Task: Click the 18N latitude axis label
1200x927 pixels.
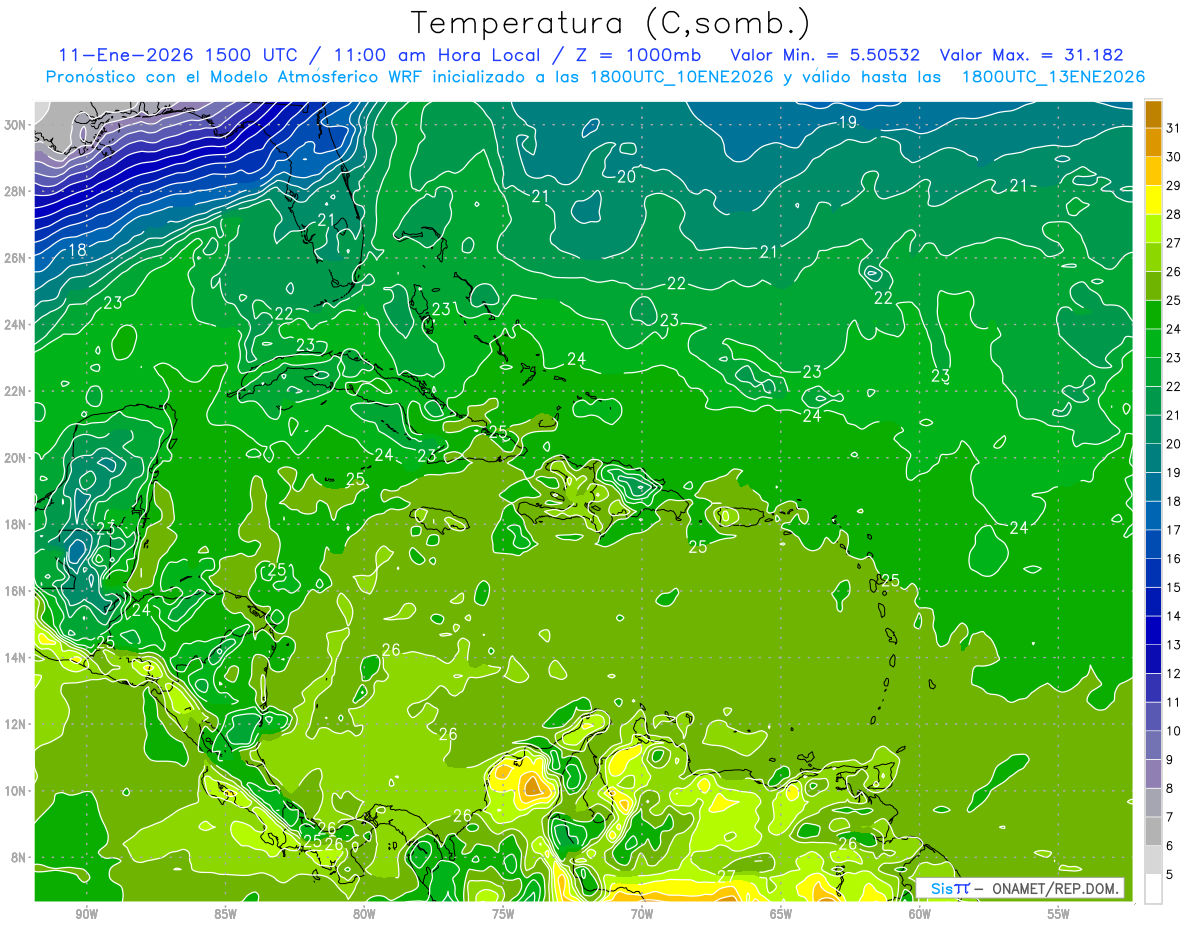Action: pos(14,524)
